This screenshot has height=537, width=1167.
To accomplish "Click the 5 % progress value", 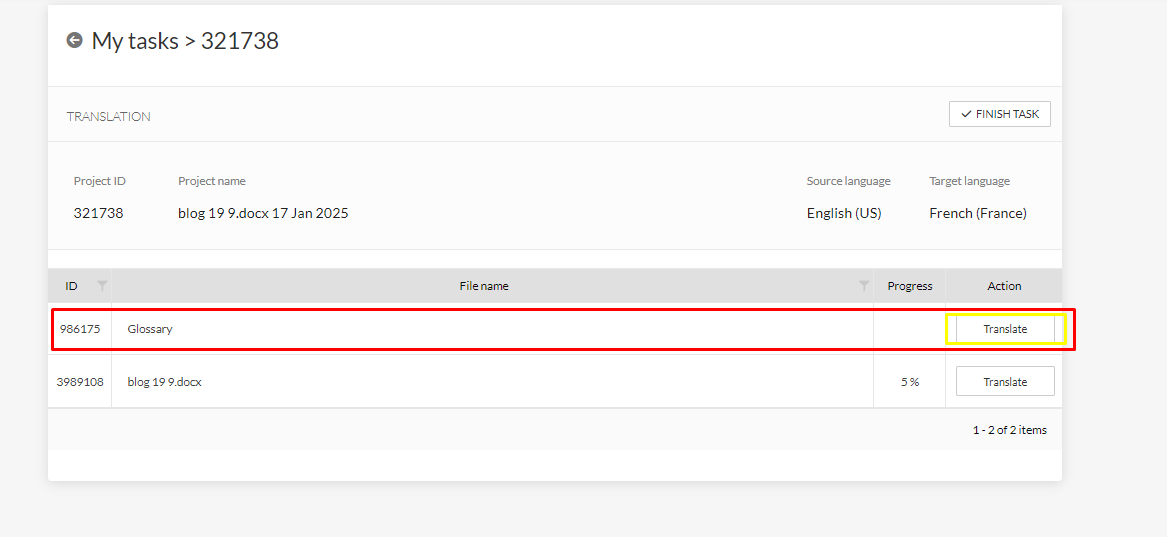I will click(909, 382).
